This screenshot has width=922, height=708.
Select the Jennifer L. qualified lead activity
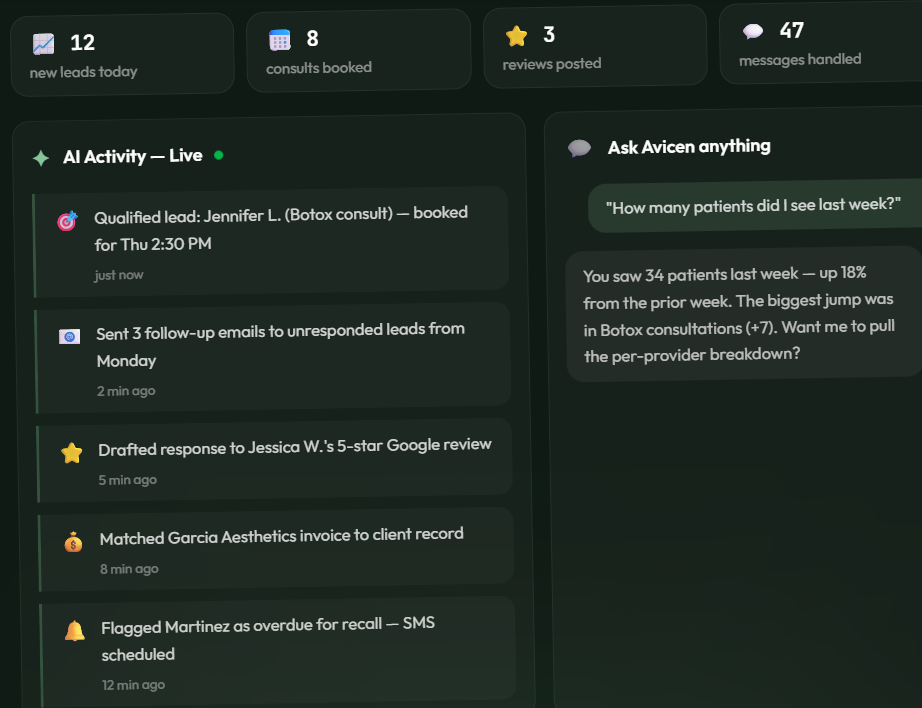click(x=271, y=242)
